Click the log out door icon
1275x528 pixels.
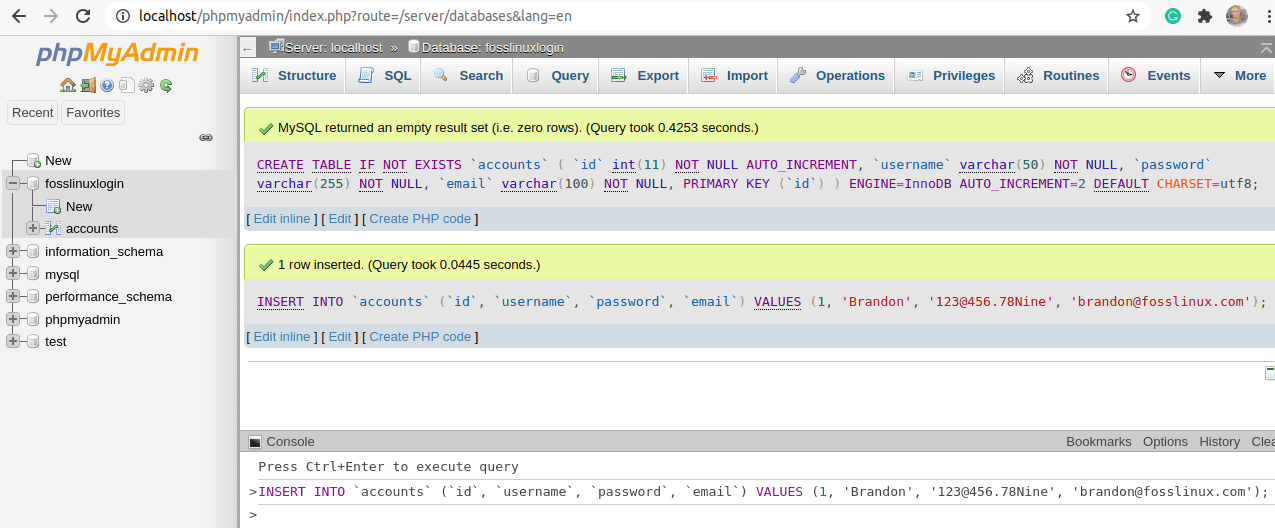88,85
